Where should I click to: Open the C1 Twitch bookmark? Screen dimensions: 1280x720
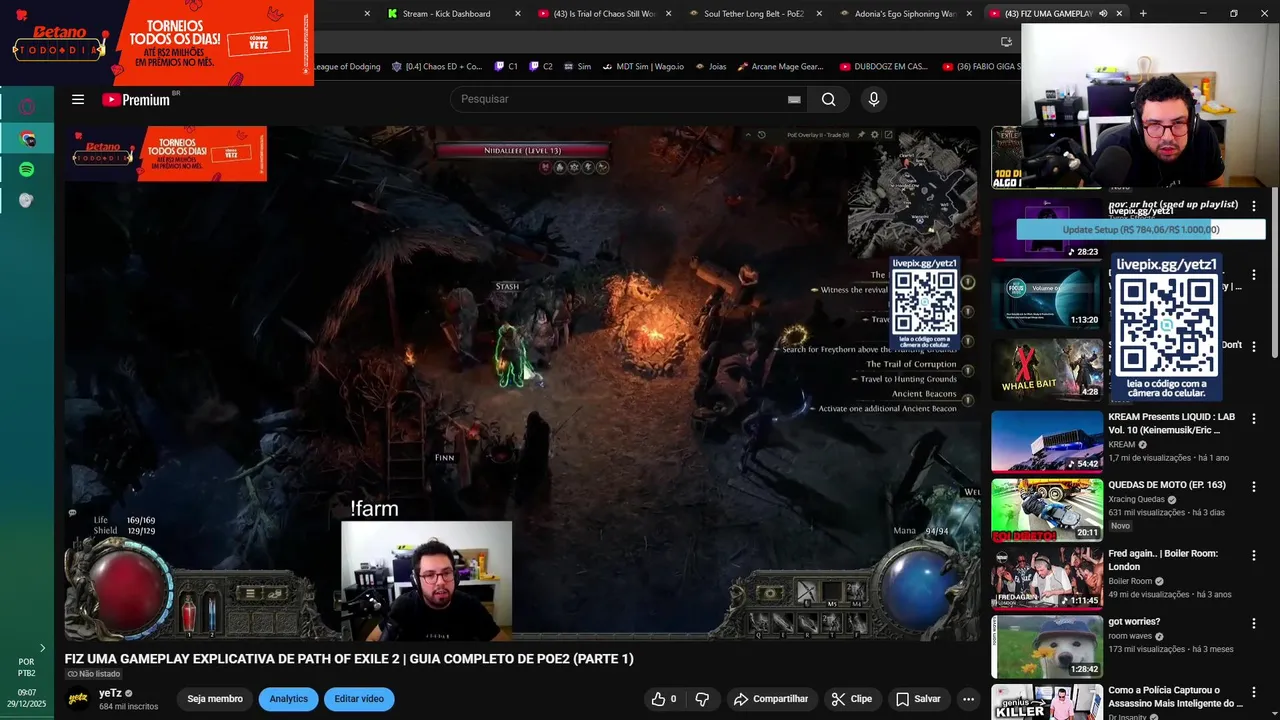[507, 66]
